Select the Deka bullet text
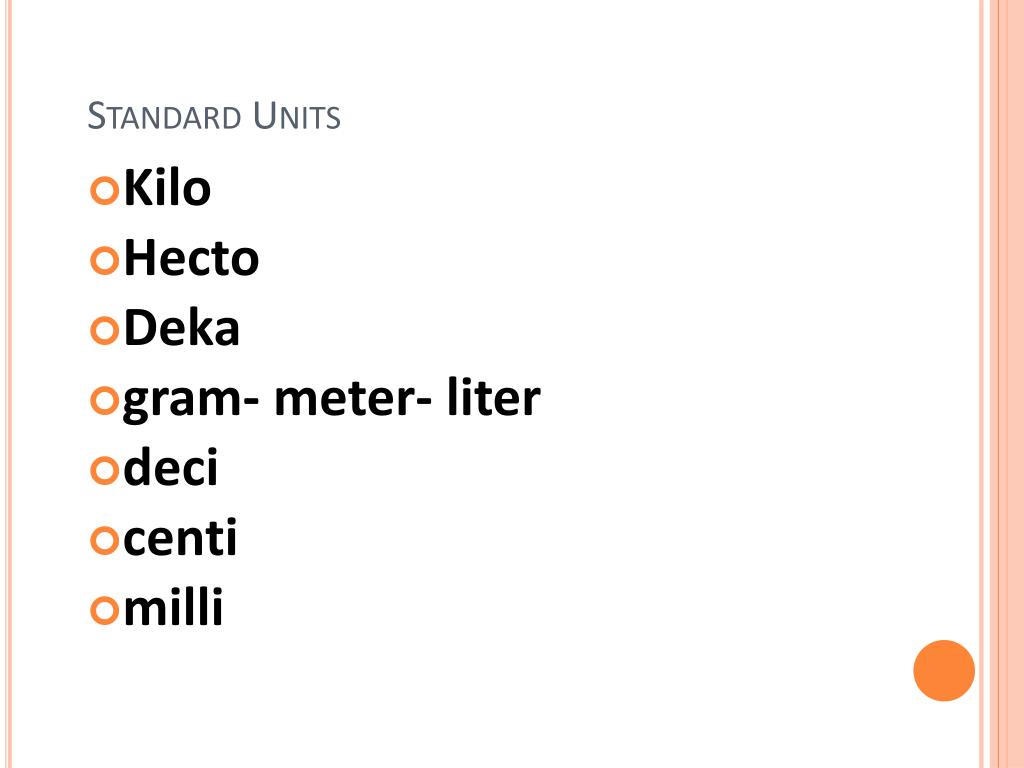The height and width of the screenshot is (768, 1024). click(x=182, y=328)
